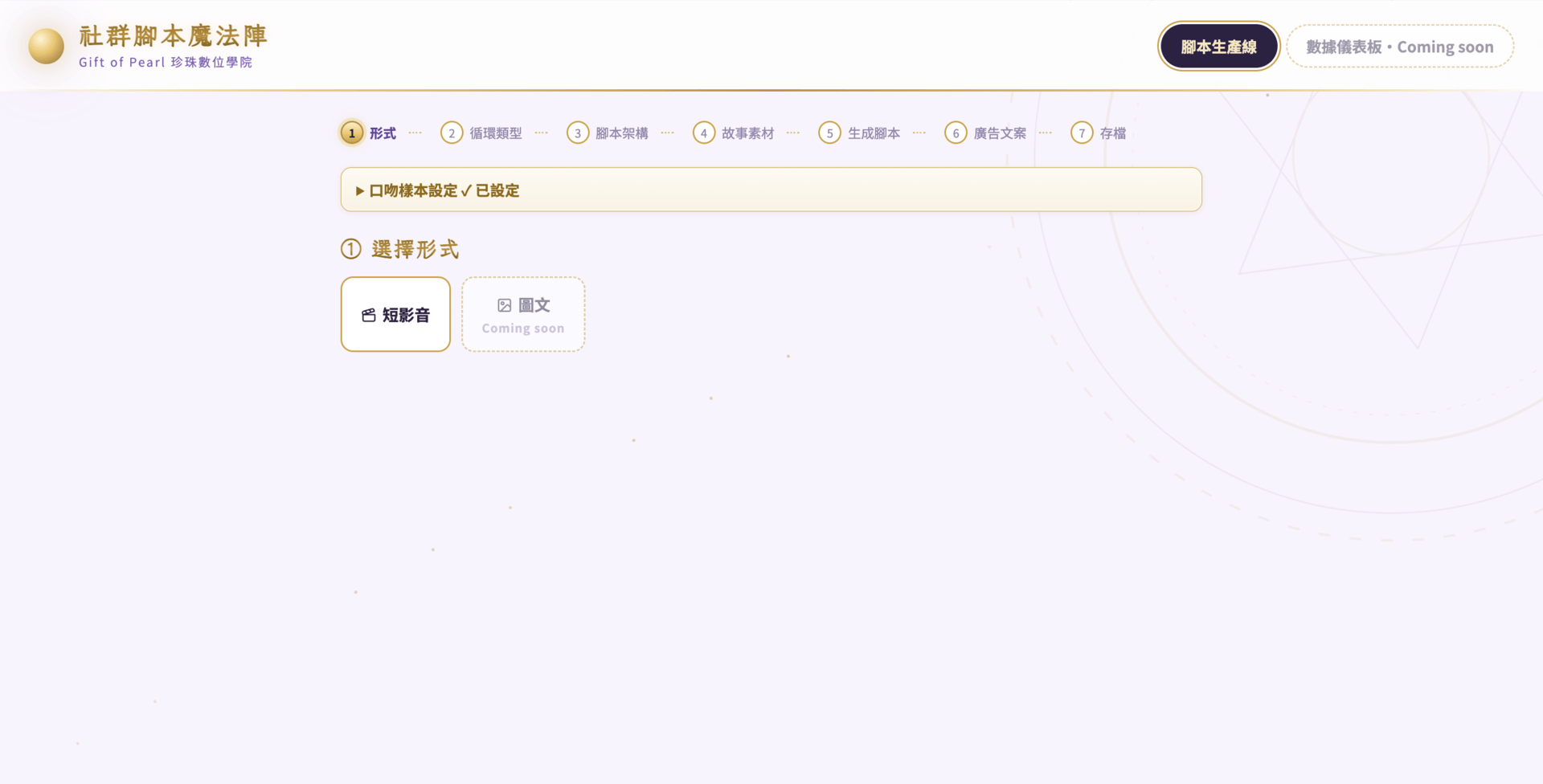
Task: Click the circled 1 beside 選擇形式
Action: pyautogui.click(x=351, y=249)
